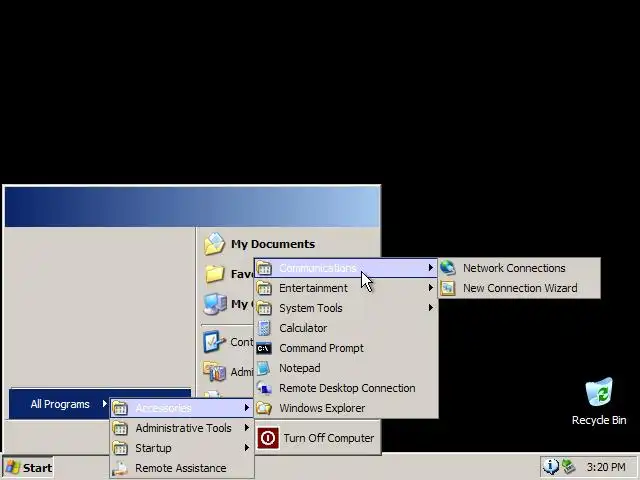Launch Command Prompt from Accessories menu

[x=346, y=348]
